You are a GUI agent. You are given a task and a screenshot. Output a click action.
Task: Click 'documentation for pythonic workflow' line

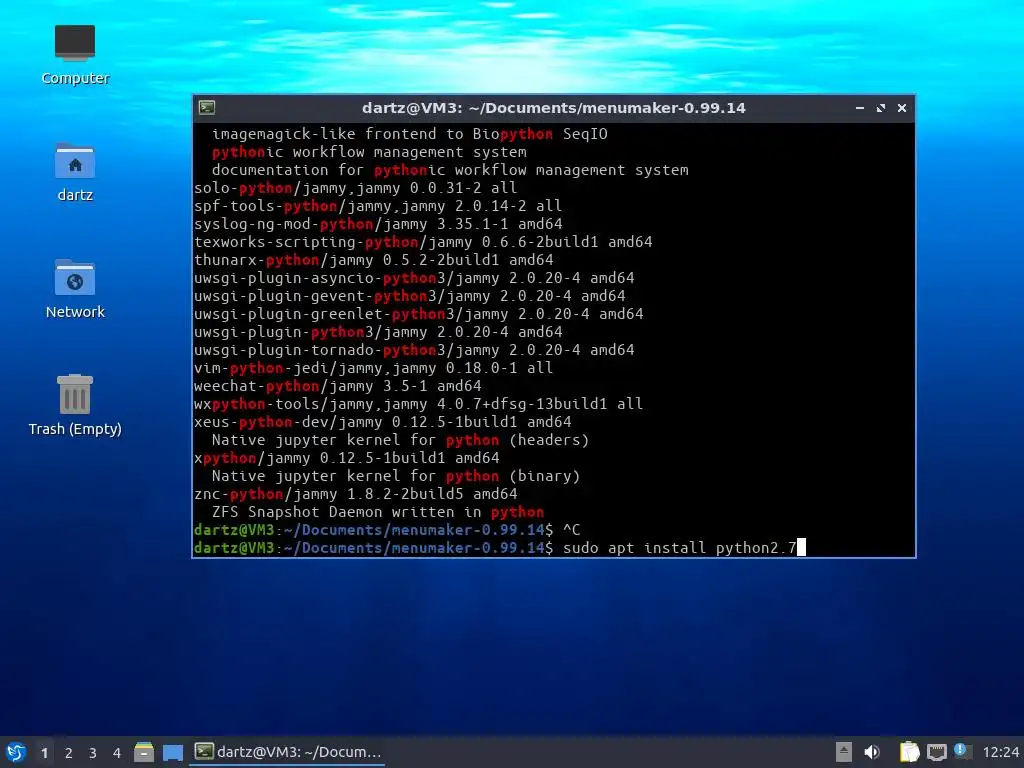tap(450, 170)
